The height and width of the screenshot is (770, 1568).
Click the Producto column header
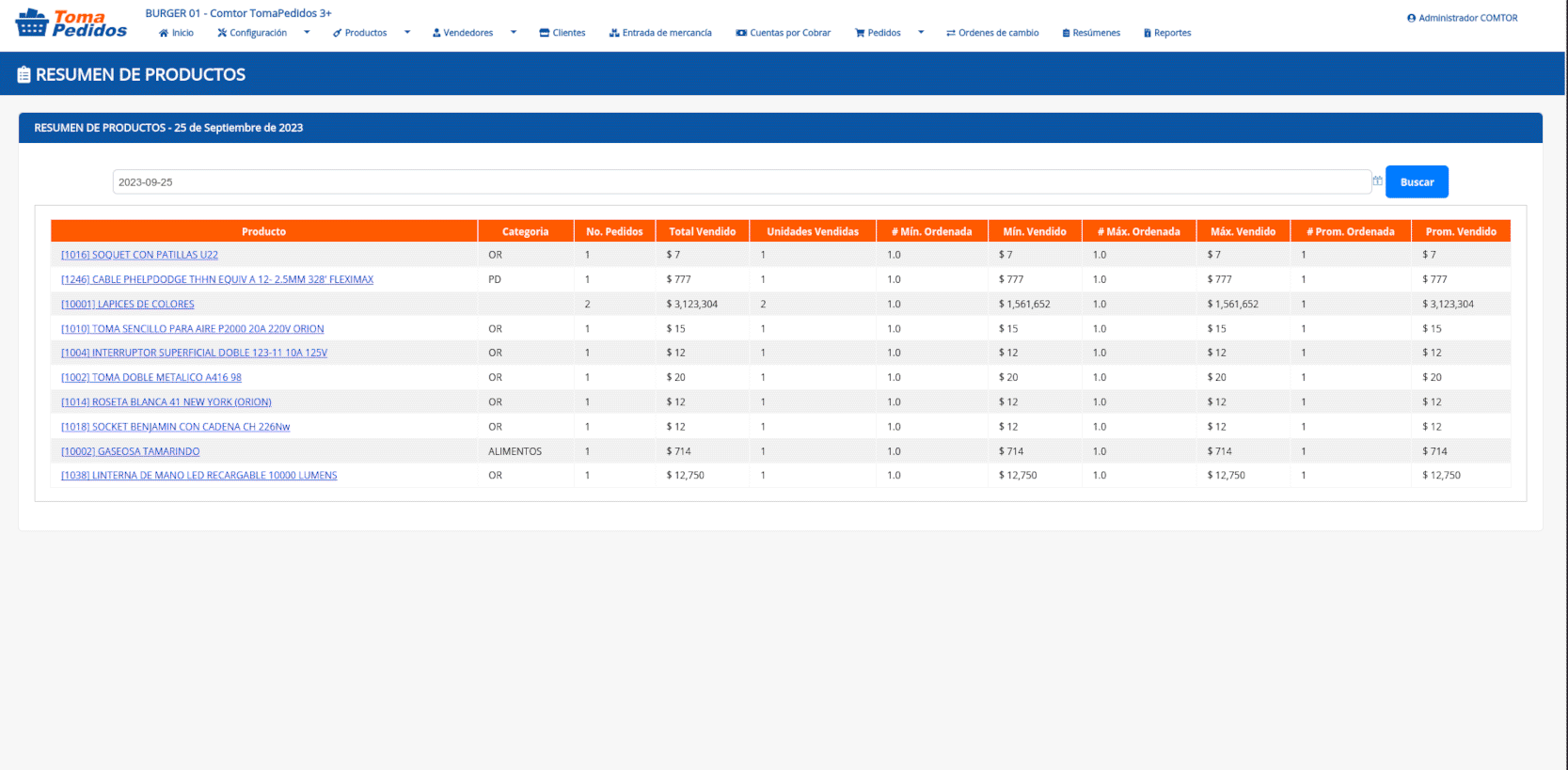coord(264,231)
